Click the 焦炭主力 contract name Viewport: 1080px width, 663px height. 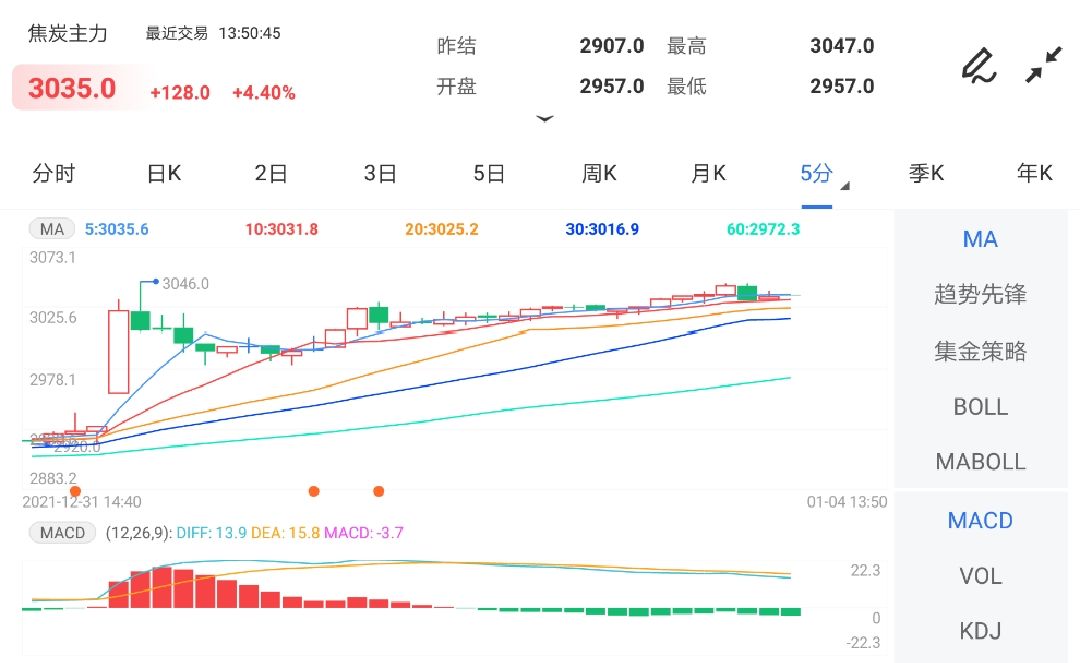(68, 34)
